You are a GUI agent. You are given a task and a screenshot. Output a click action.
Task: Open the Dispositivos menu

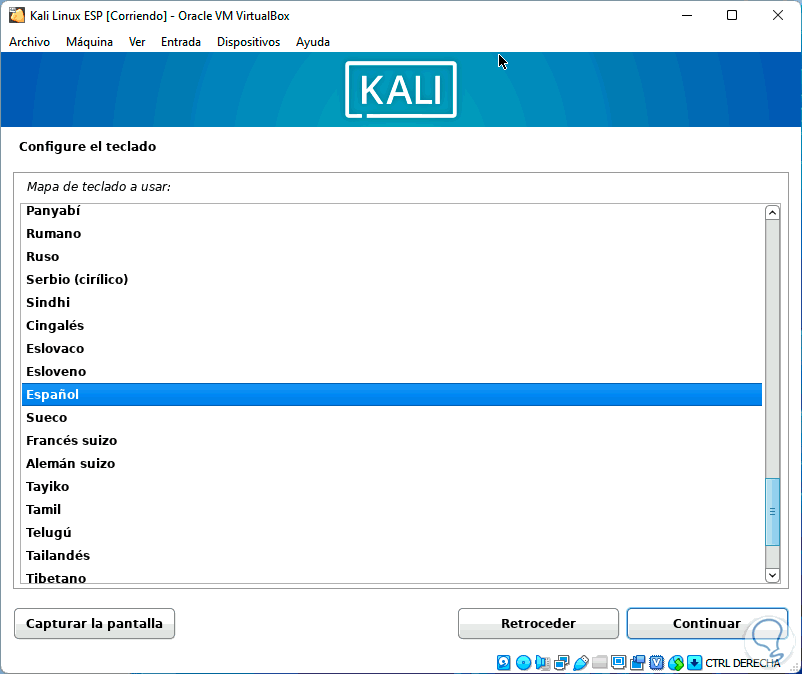click(249, 42)
